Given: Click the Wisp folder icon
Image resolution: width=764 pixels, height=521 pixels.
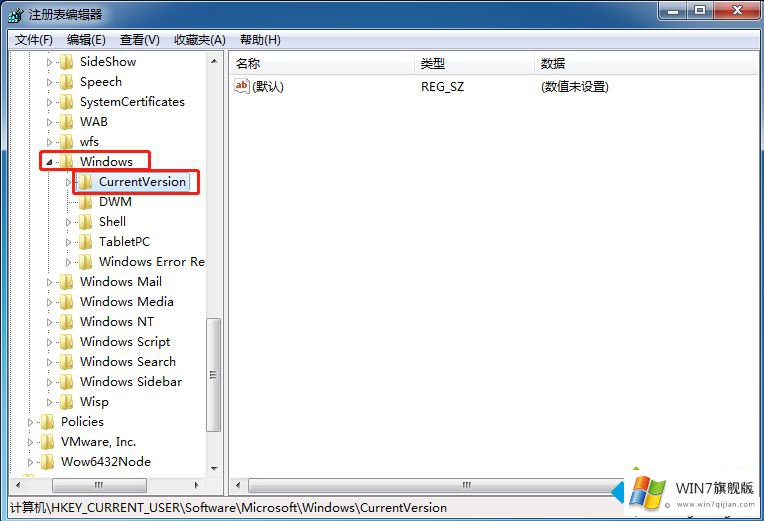Looking at the screenshot, I should [66, 402].
